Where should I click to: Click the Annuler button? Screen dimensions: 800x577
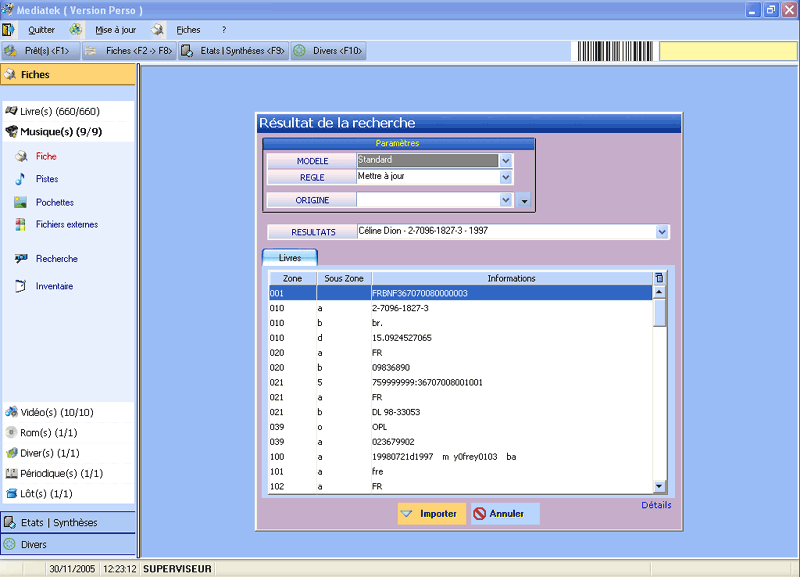point(505,514)
